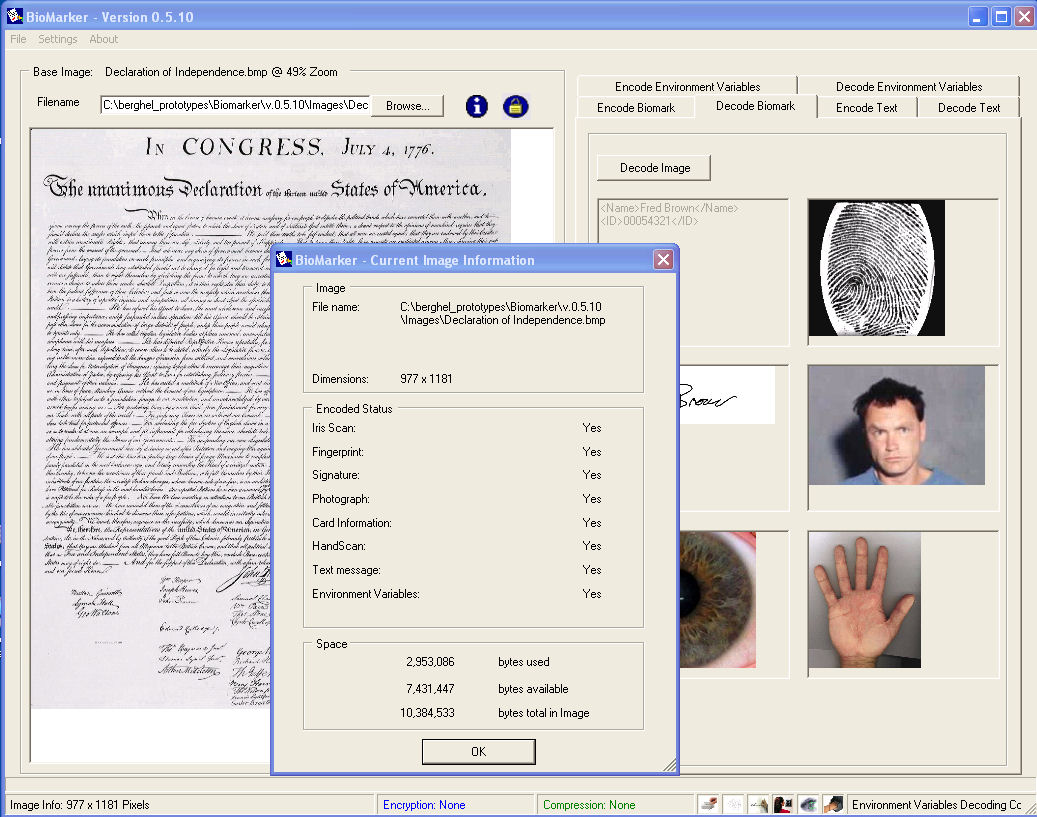
Task: Click the iris scan icon in status bar
Action: [x=808, y=804]
